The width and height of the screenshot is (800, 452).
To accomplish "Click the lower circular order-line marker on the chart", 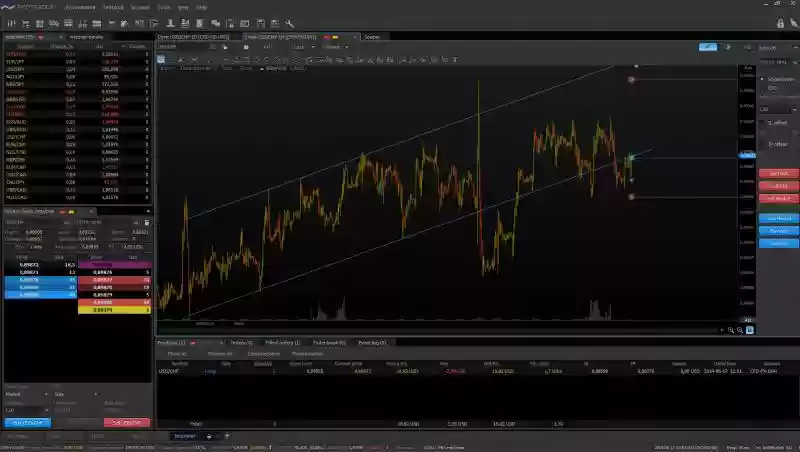I will tap(631, 197).
